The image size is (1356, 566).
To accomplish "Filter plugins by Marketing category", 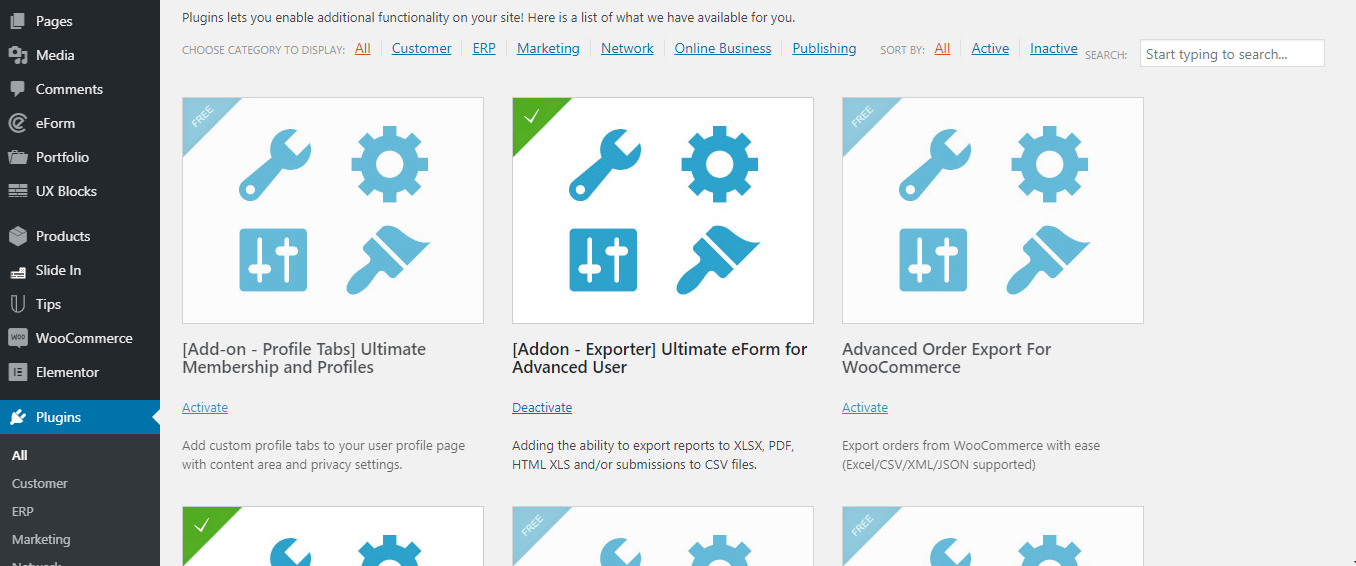I will point(548,48).
